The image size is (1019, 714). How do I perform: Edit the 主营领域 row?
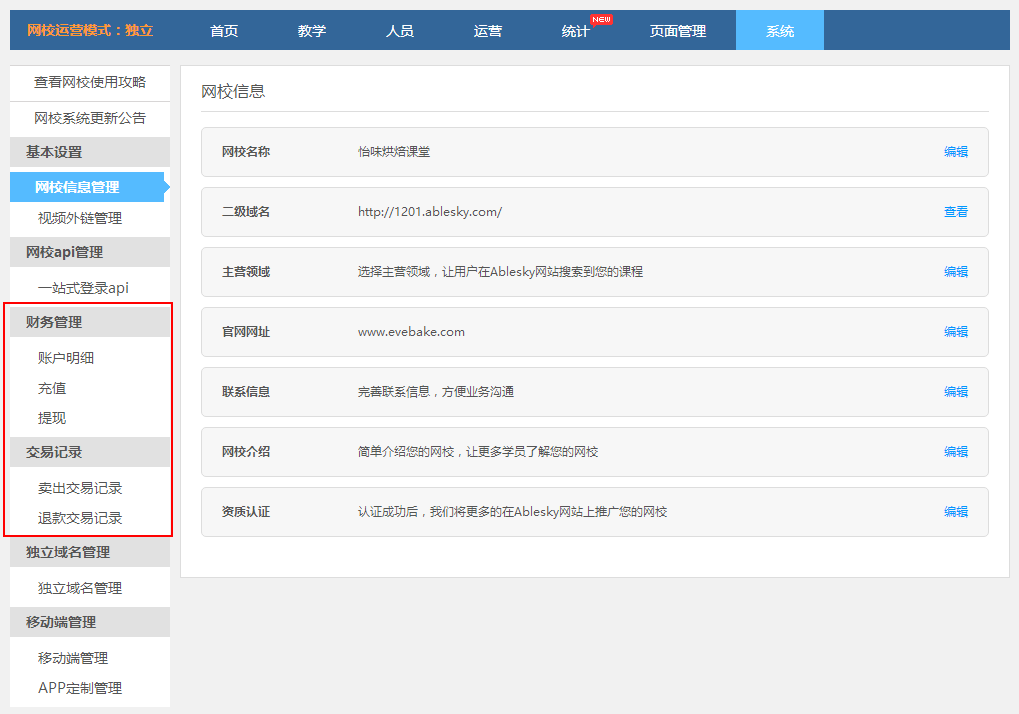click(955, 272)
